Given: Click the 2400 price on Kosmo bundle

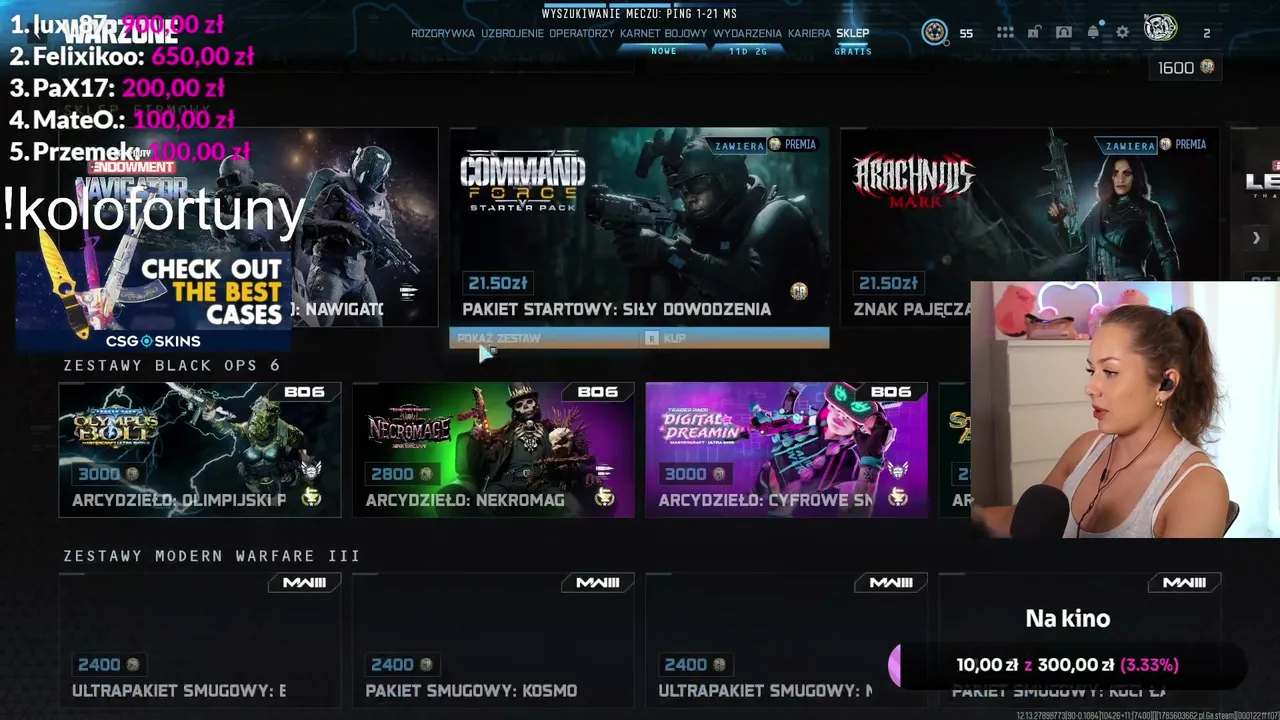Looking at the screenshot, I should point(401,665).
